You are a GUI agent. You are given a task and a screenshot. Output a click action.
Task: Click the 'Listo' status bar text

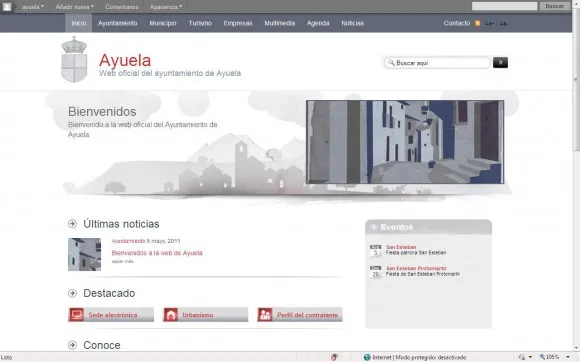click(7, 358)
